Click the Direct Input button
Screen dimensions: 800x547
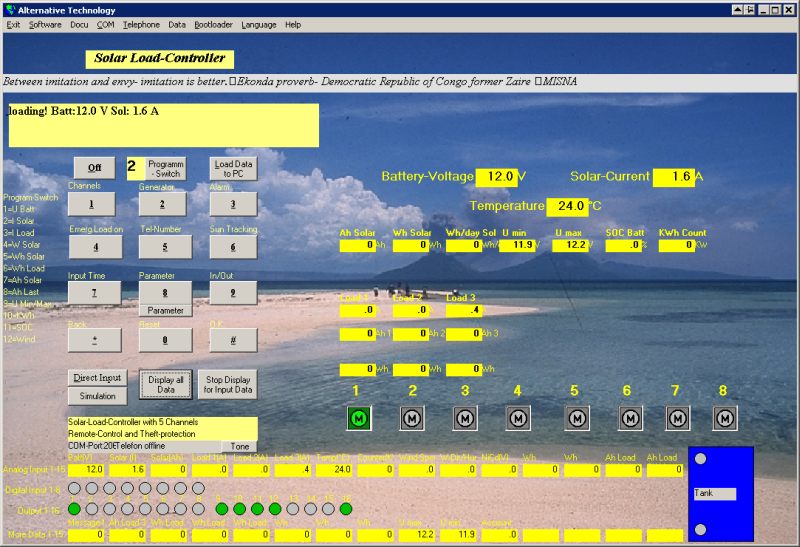tap(97, 378)
